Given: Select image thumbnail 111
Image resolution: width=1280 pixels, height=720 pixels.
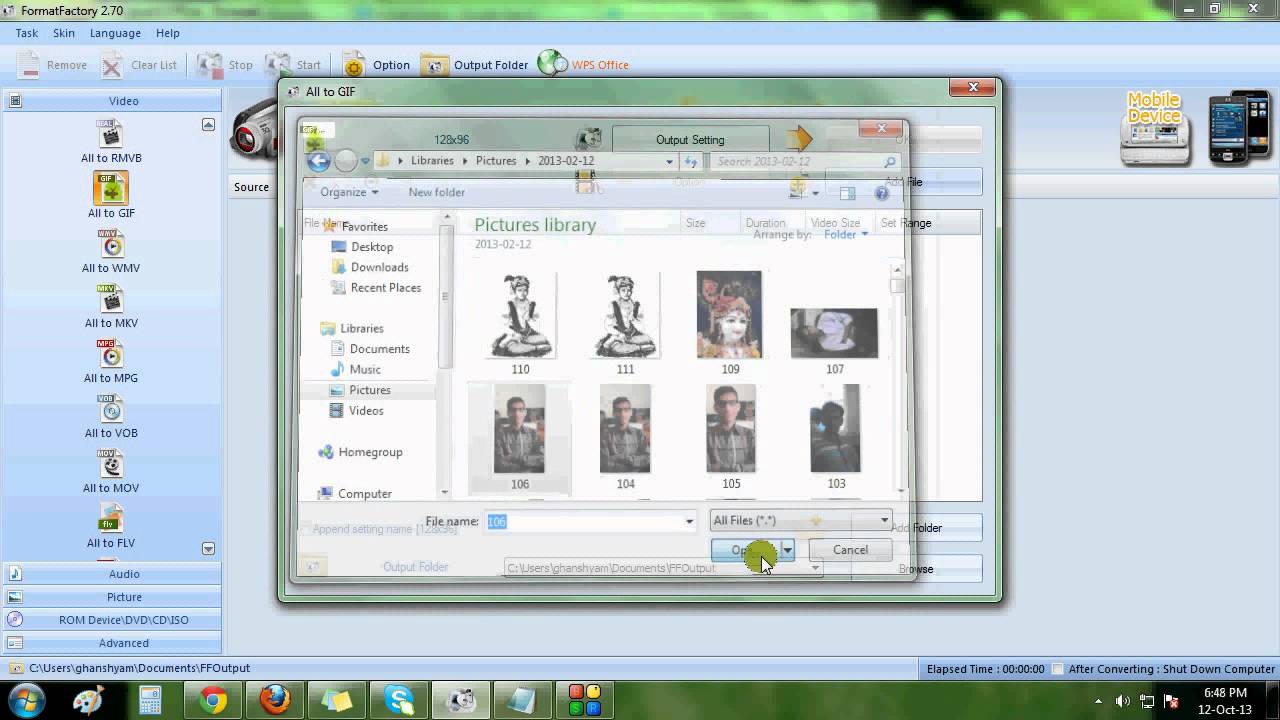Looking at the screenshot, I should pyautogui.click(x=625, y=322).
